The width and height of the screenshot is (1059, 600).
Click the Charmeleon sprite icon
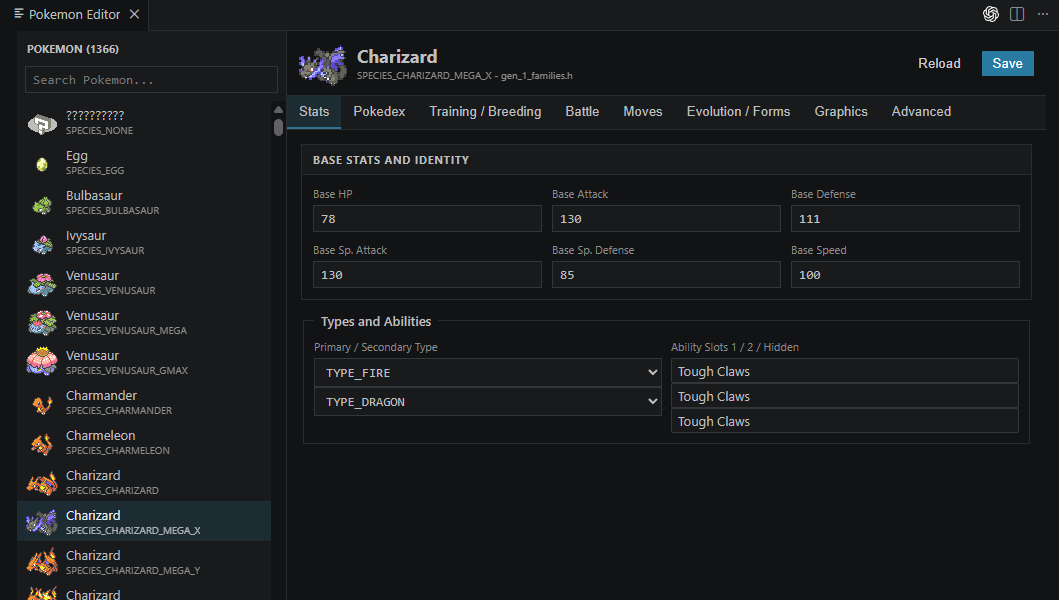(42, 443)
